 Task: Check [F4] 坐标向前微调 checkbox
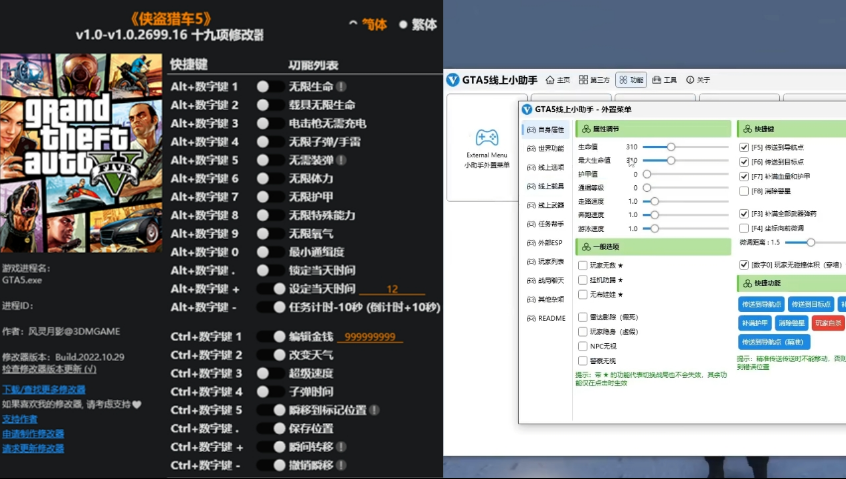click(744, 228)
